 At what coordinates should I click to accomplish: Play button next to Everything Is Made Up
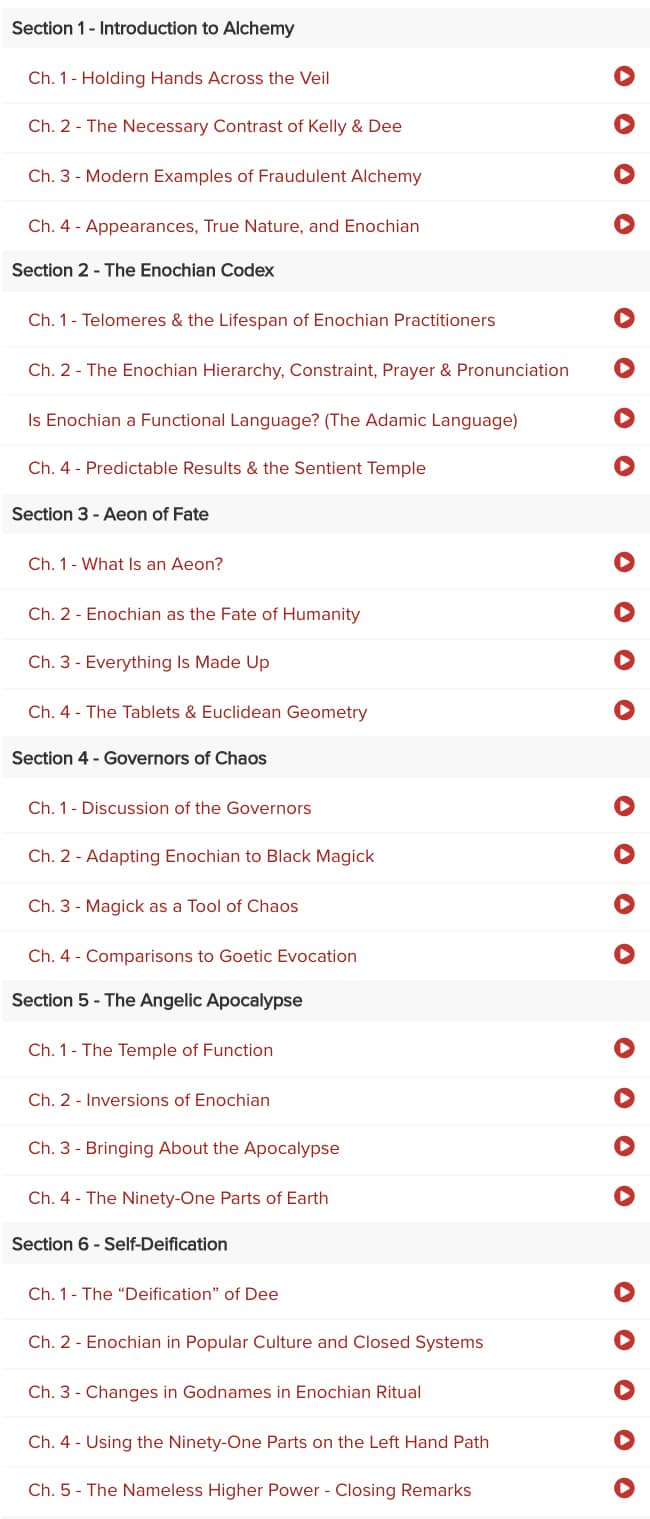[624, 660]
